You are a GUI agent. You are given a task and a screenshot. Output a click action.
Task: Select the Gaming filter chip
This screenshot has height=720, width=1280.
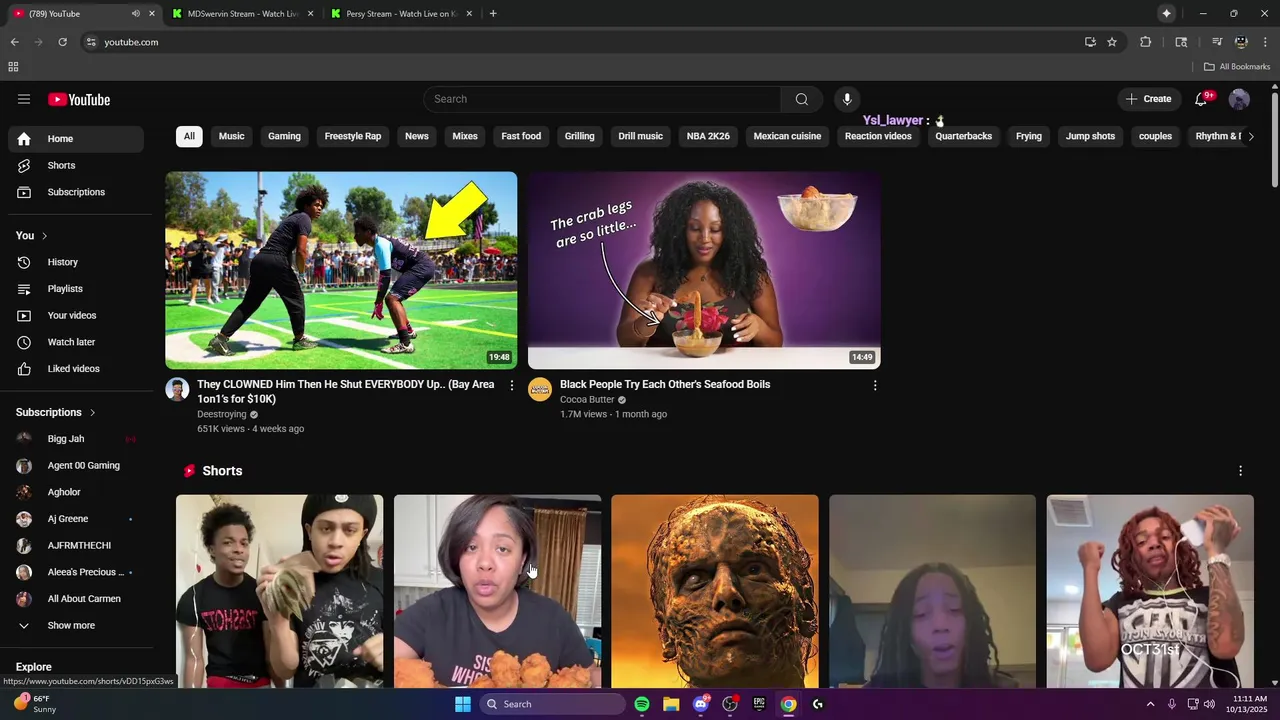284,136
